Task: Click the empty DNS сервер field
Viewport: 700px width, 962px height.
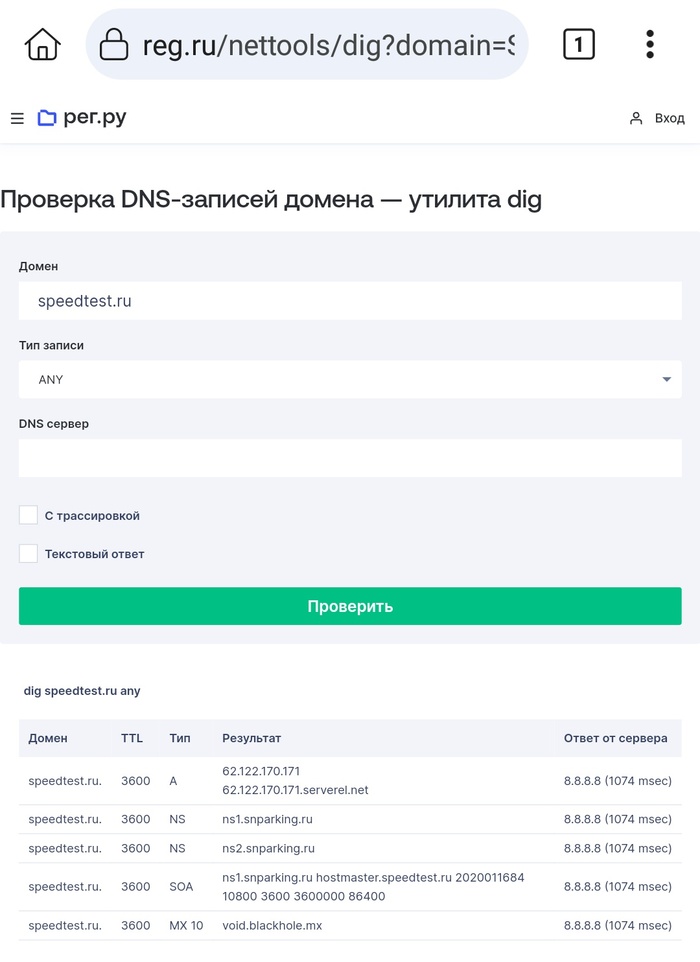Action: 350,458
